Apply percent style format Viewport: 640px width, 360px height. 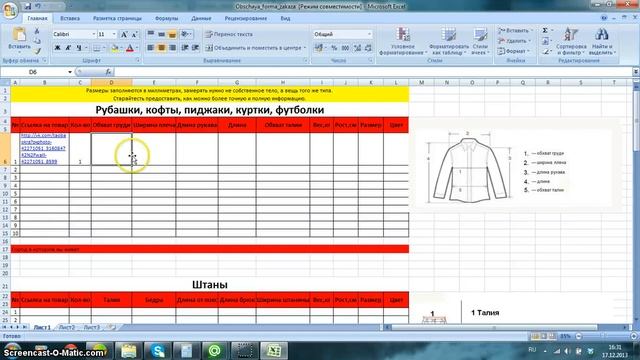pyautogui.click(x=334, y=48)
